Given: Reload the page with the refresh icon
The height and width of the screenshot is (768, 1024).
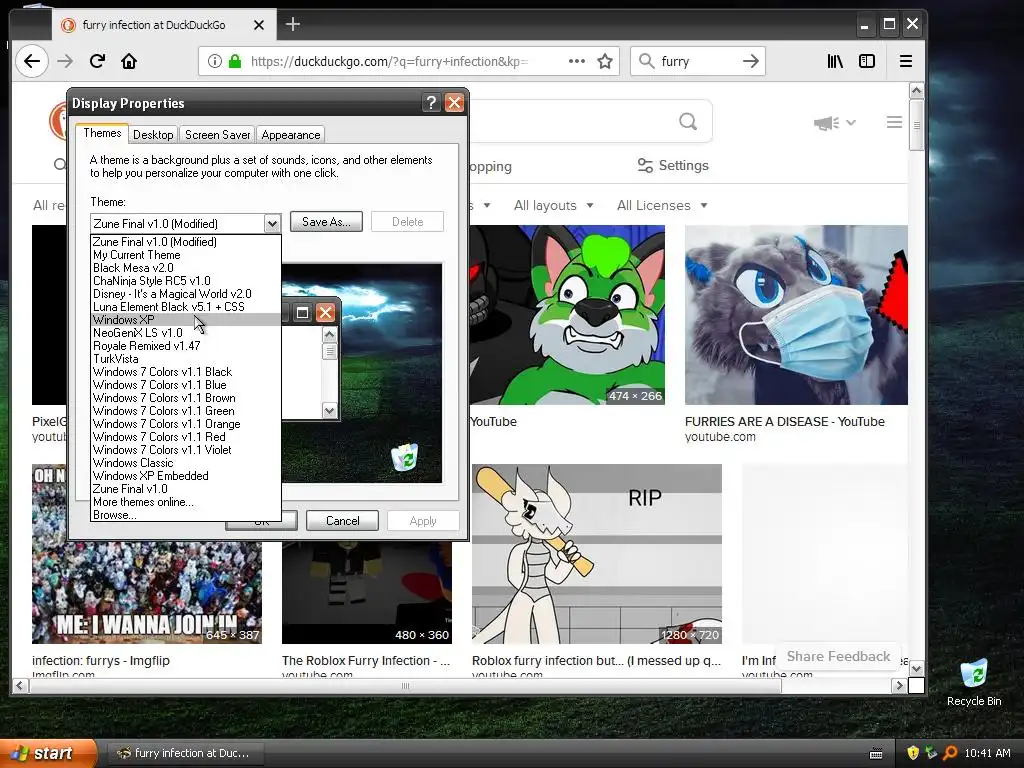Looking at the screenshot, I should 97,61.
